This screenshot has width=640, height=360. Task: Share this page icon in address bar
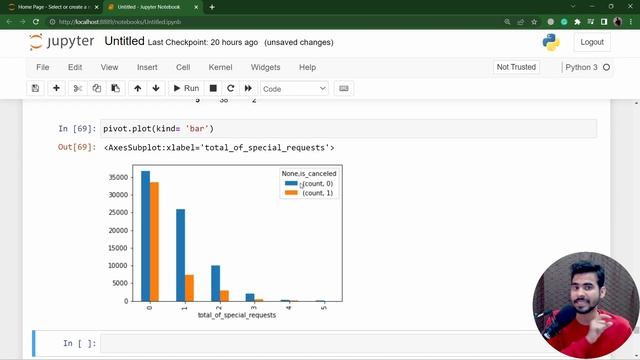[x=520, y=22]
